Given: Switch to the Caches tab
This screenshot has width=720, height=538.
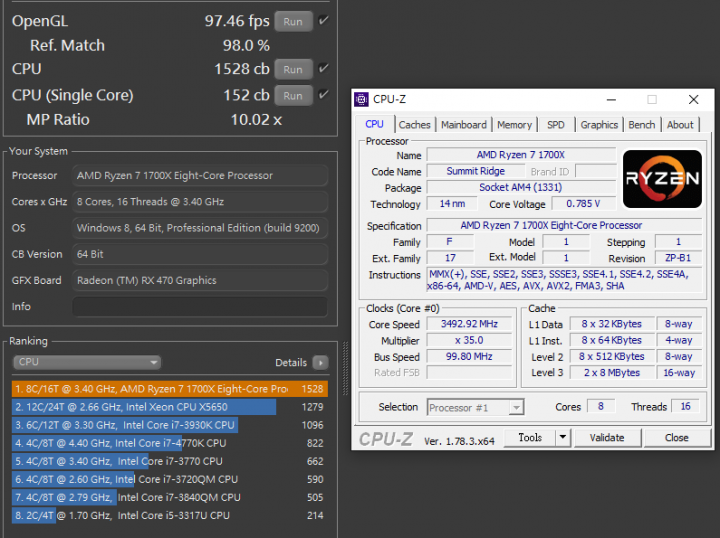Looking at the screenshot, I should click(414, 125).
